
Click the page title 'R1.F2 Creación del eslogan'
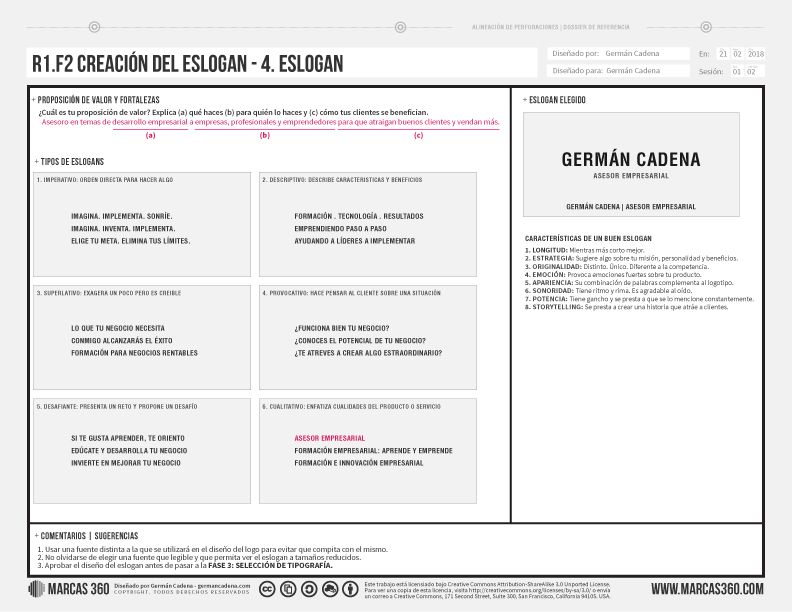(x=187, y=64)
